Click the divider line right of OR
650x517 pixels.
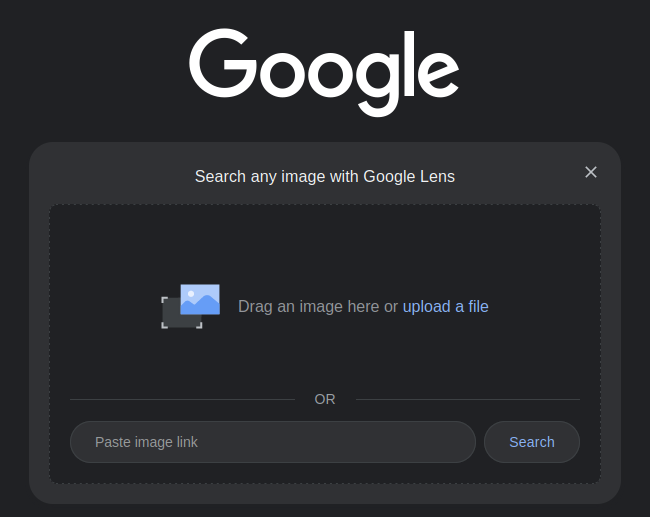coord(468,399)
